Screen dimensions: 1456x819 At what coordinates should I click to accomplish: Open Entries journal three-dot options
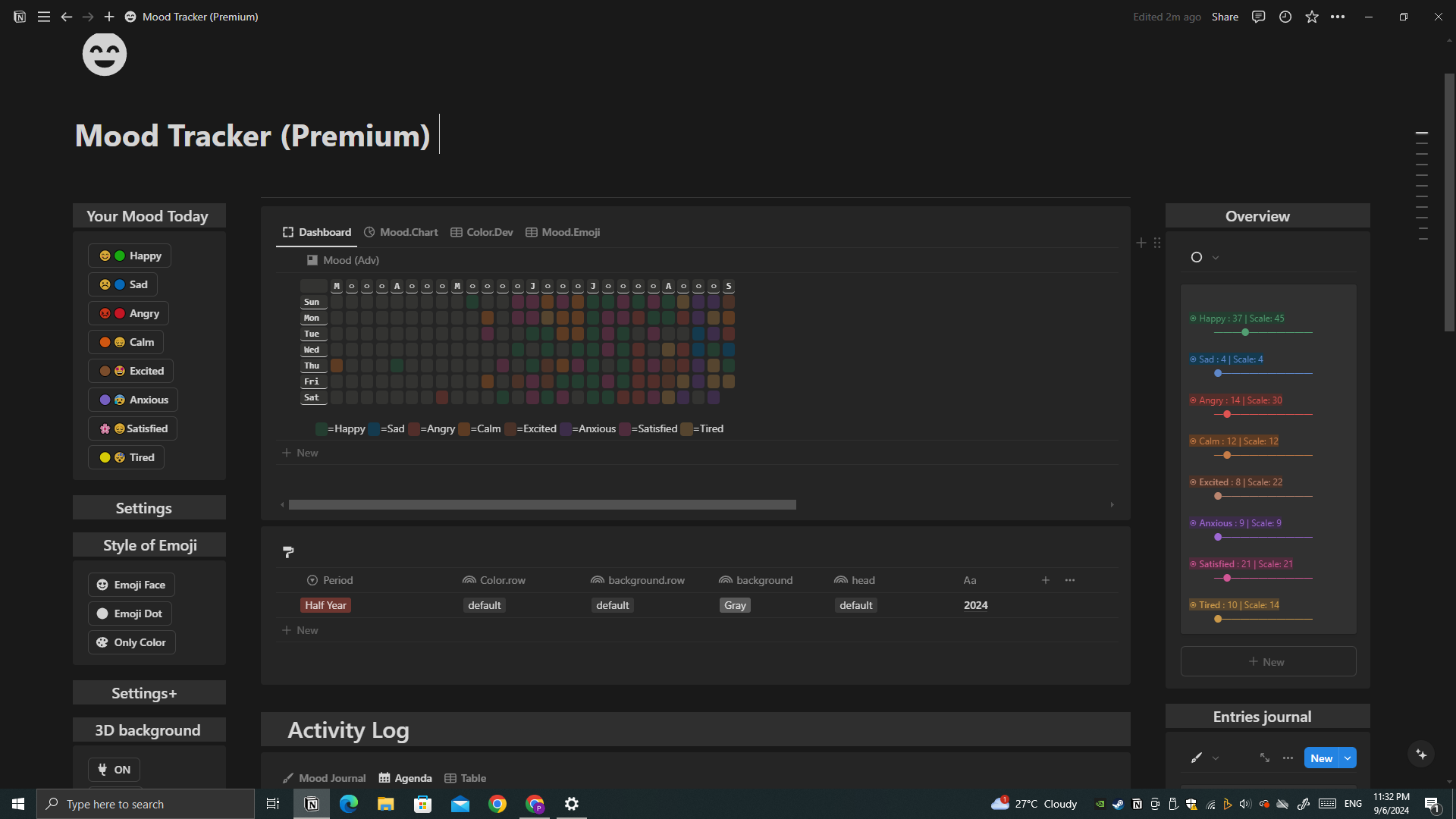pos(1288,758)
